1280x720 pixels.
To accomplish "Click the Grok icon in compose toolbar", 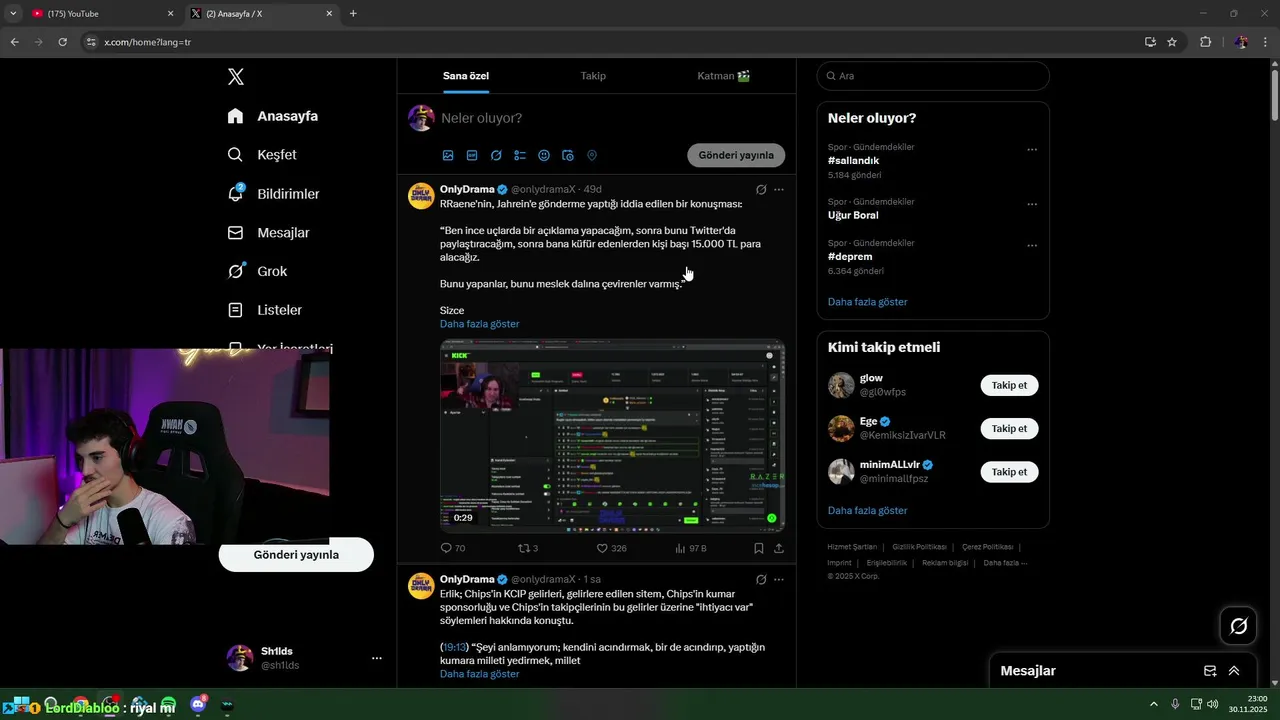I will [x=496, y=155].
